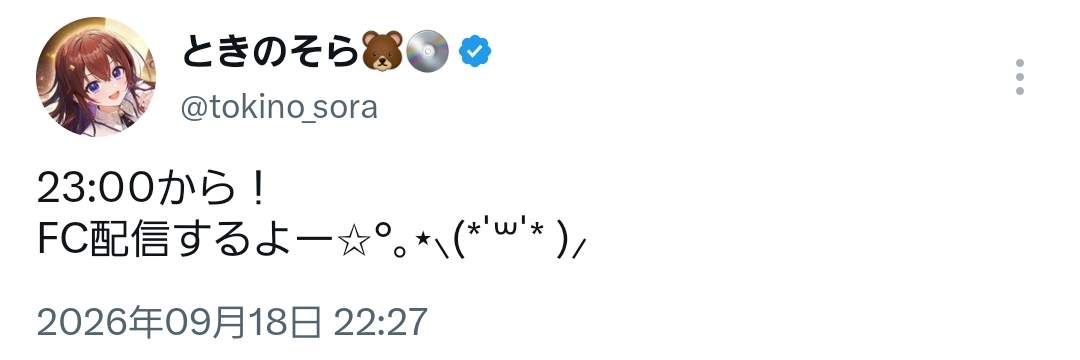Open the anime girl profile avatar
This screenshot has height=360, width=1080.
pos(96,76)
